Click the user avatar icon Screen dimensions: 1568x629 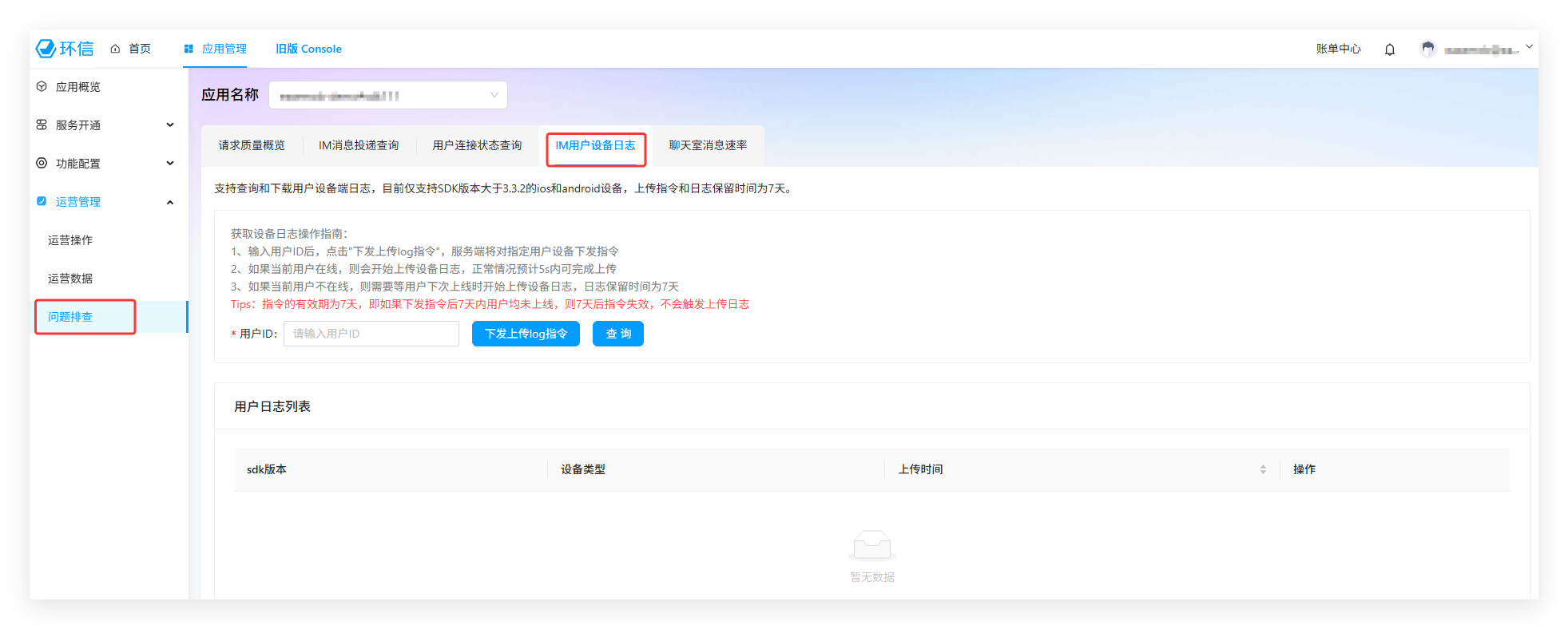click(1428, 49)
